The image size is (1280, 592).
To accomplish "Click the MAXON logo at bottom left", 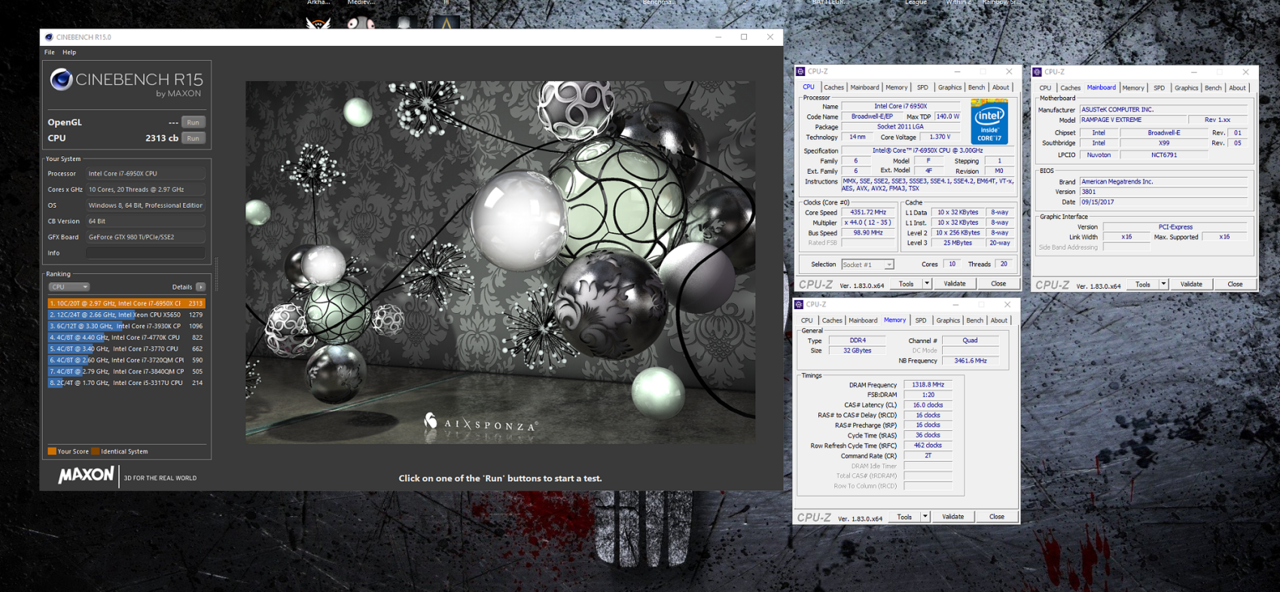I will (86, 476).
